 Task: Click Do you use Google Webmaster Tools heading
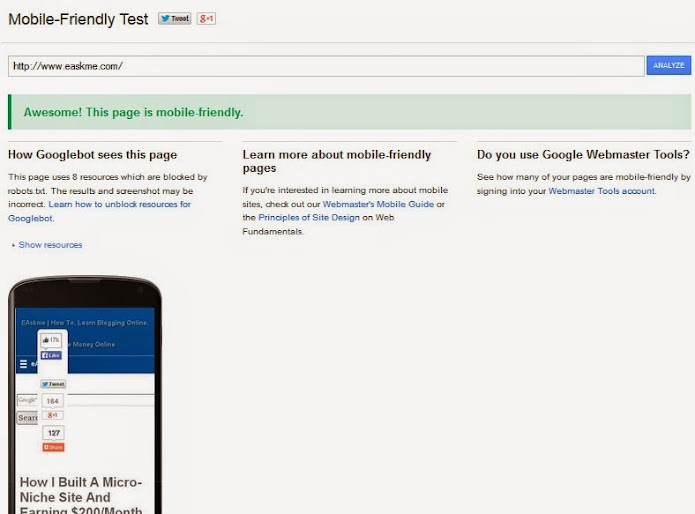click(x=583, y=155)
